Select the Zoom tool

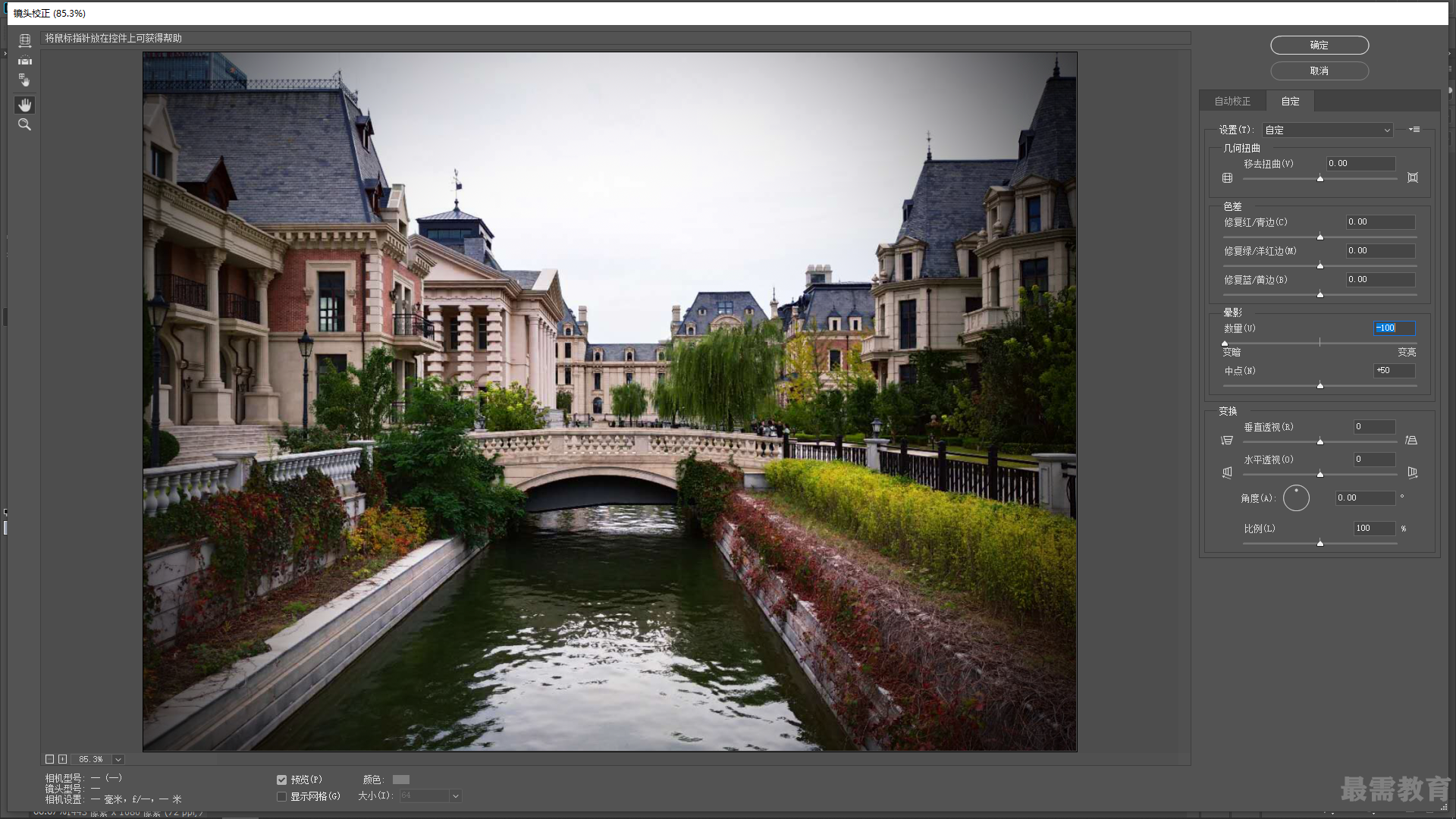[25, 124]
